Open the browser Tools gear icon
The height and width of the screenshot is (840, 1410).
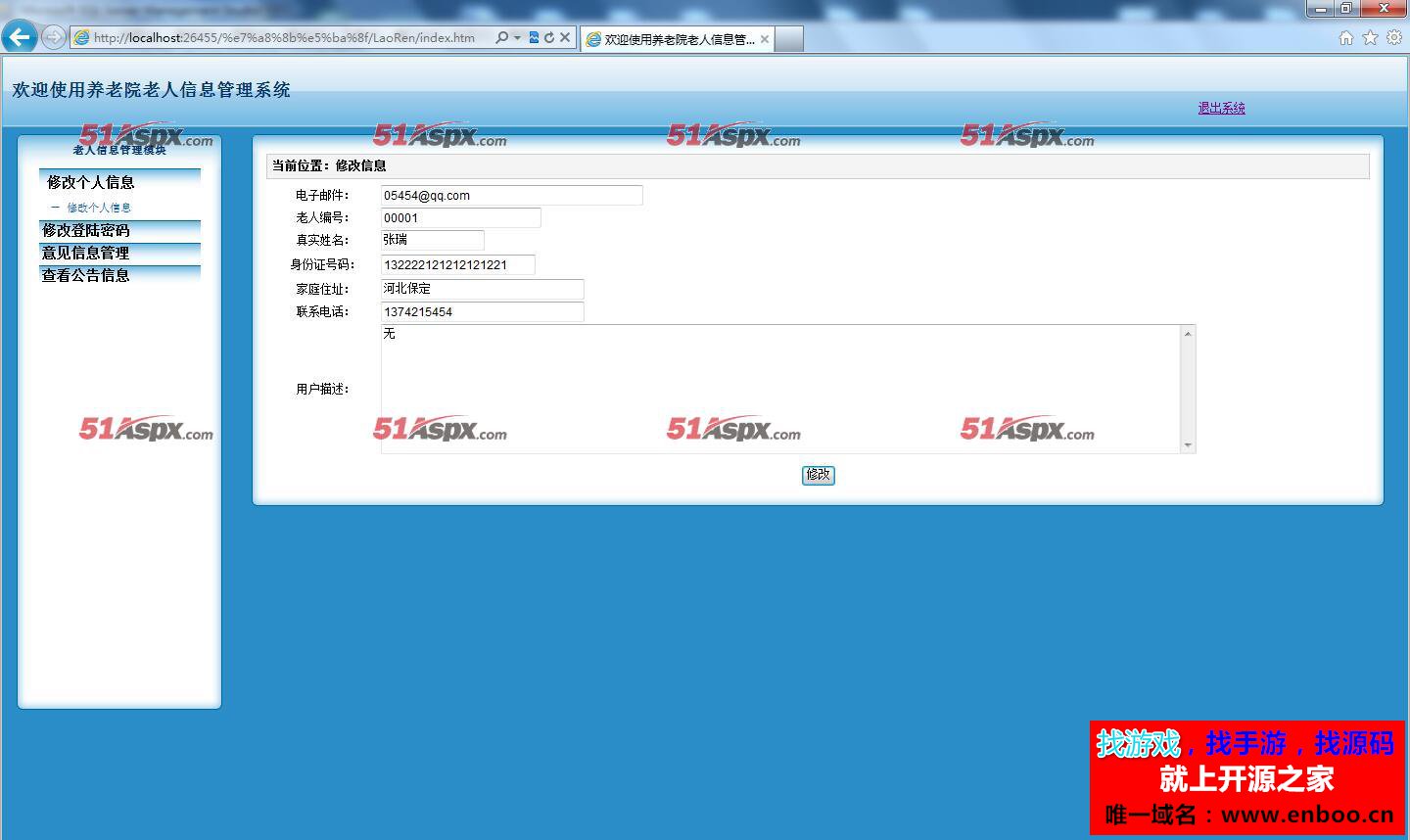click(1393, 37)
